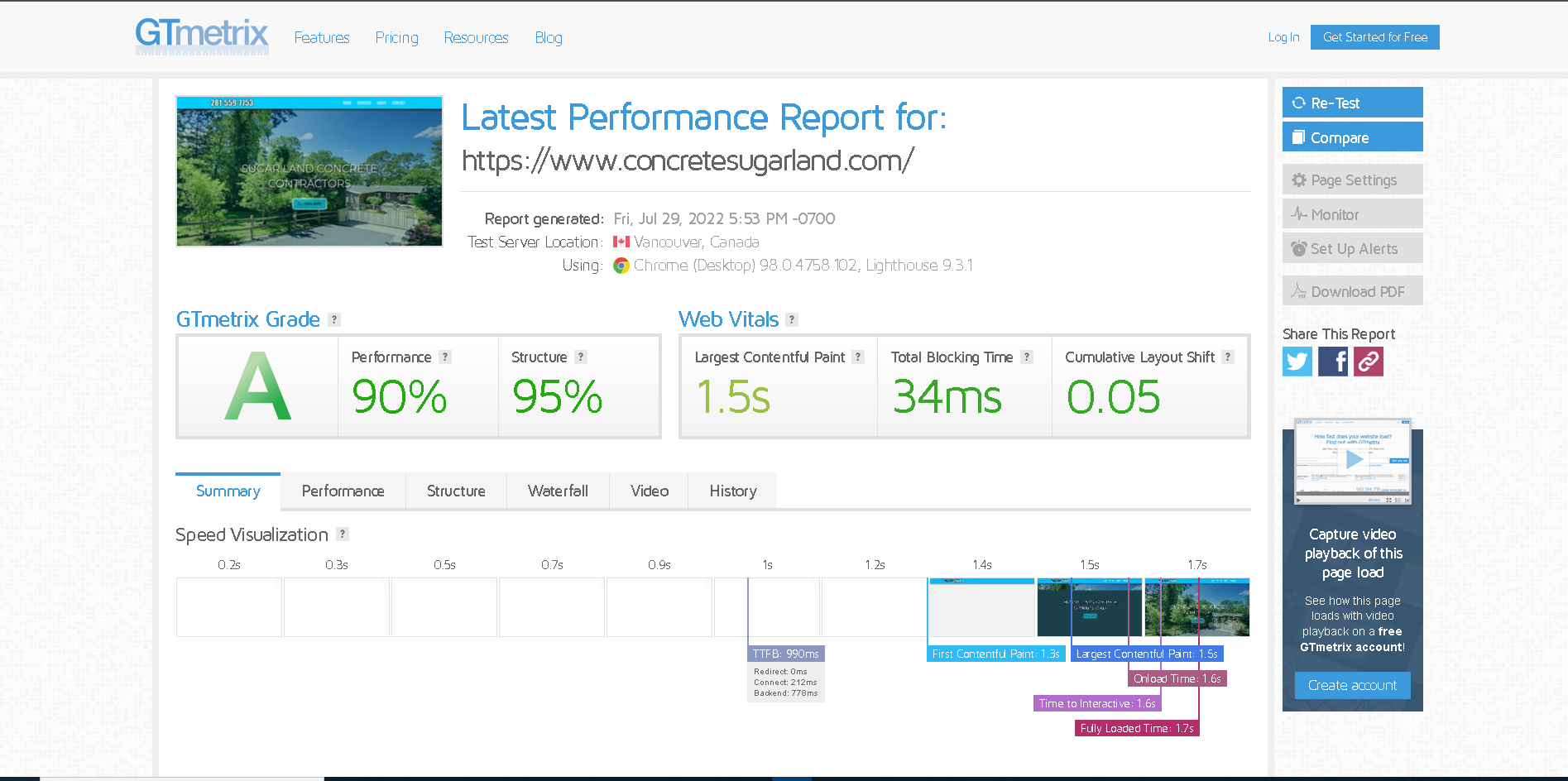Open Pricing page
Screen dimensions: 1568x781
(x=397, y=38)
